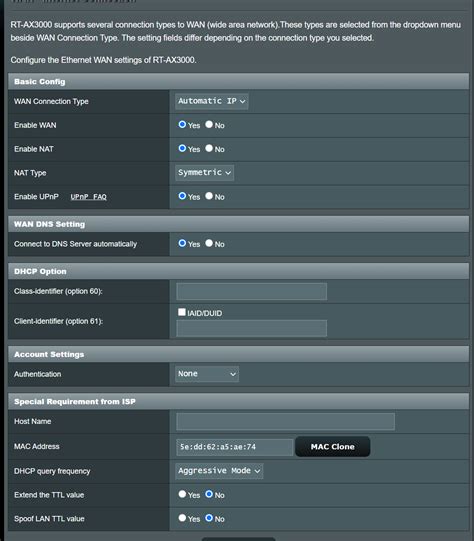Select Yes for Enable UPnP
Image resolution: width=474 pixels, height=541 pixels.
(182, 196)
